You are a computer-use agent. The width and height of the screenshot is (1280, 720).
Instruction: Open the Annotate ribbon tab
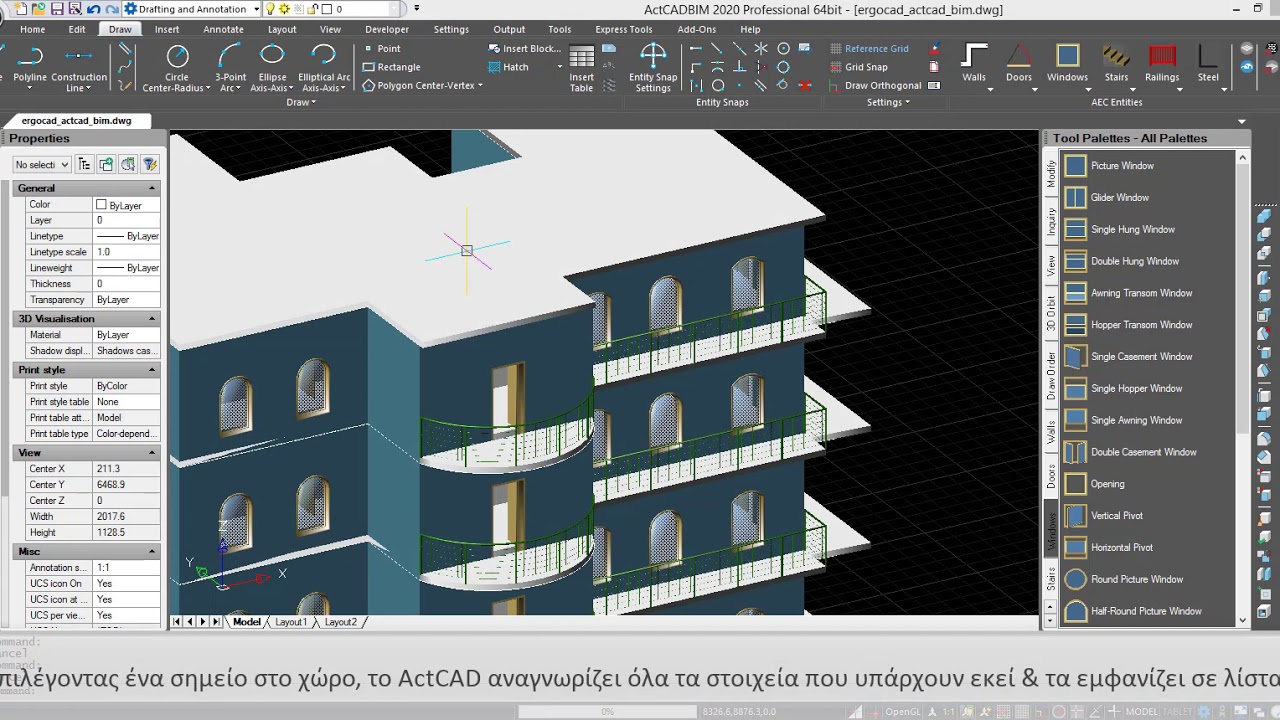223,29
